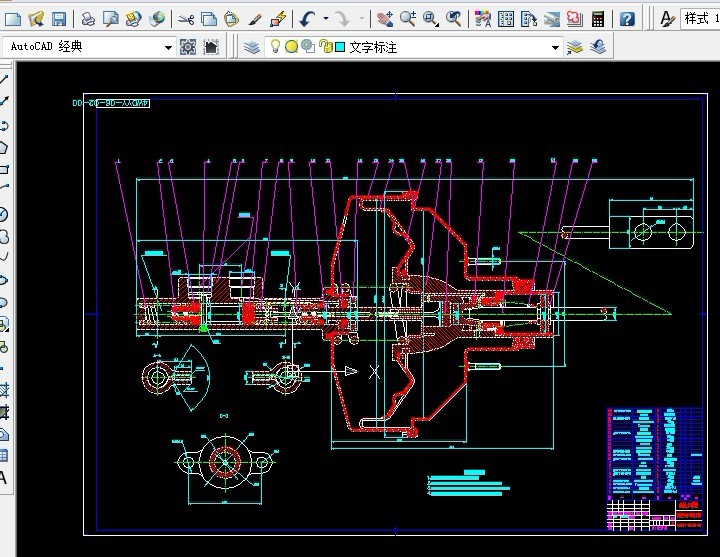The image size is (720, 557).
Task: Click the cyan layer color swatch
Action: point(340,47)
